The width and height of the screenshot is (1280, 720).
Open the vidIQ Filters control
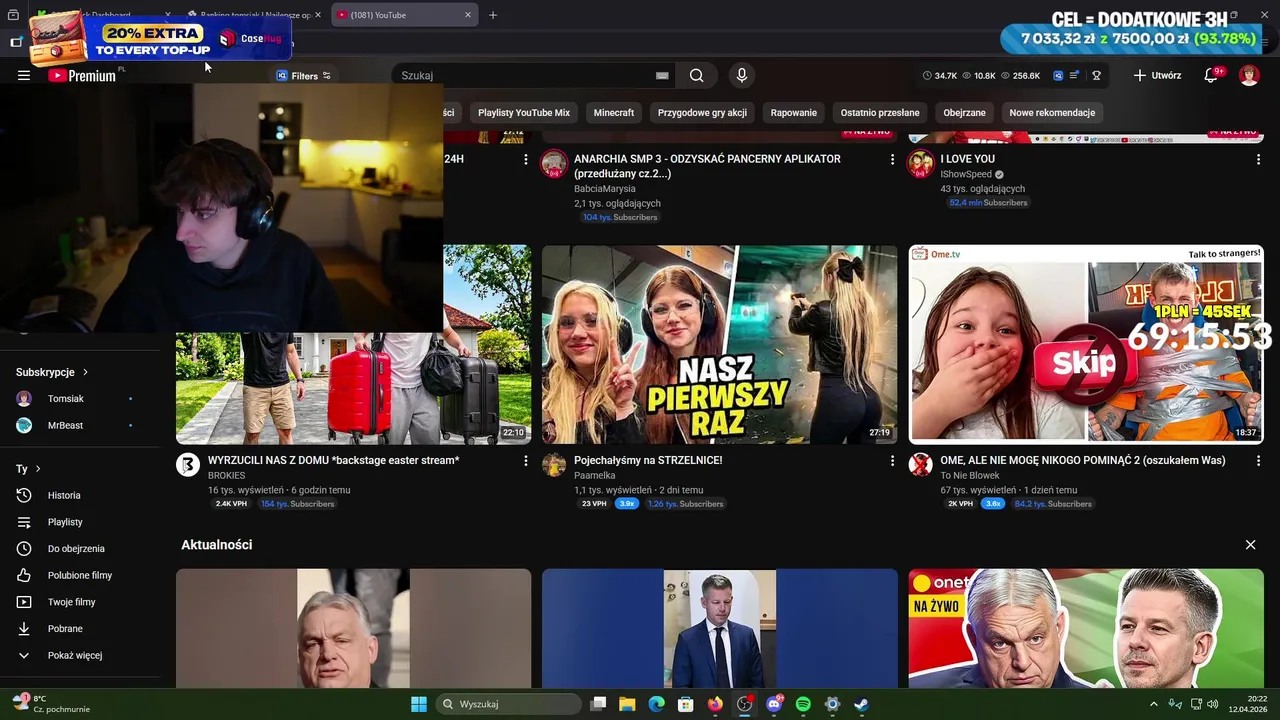pos(304,76)
